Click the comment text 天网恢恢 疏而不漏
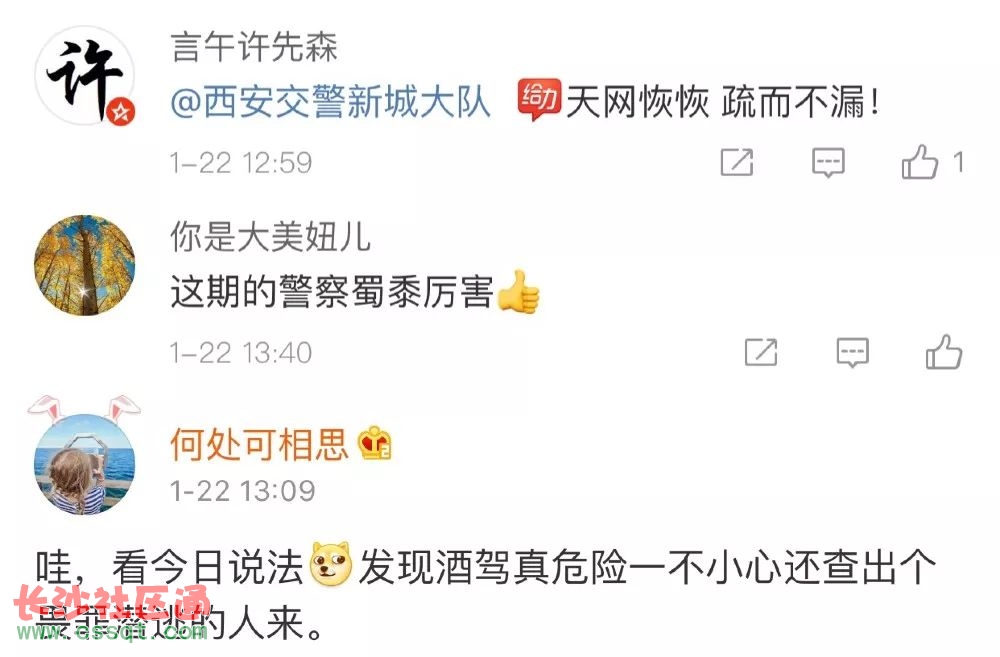1000x657 pixels. 724,102
